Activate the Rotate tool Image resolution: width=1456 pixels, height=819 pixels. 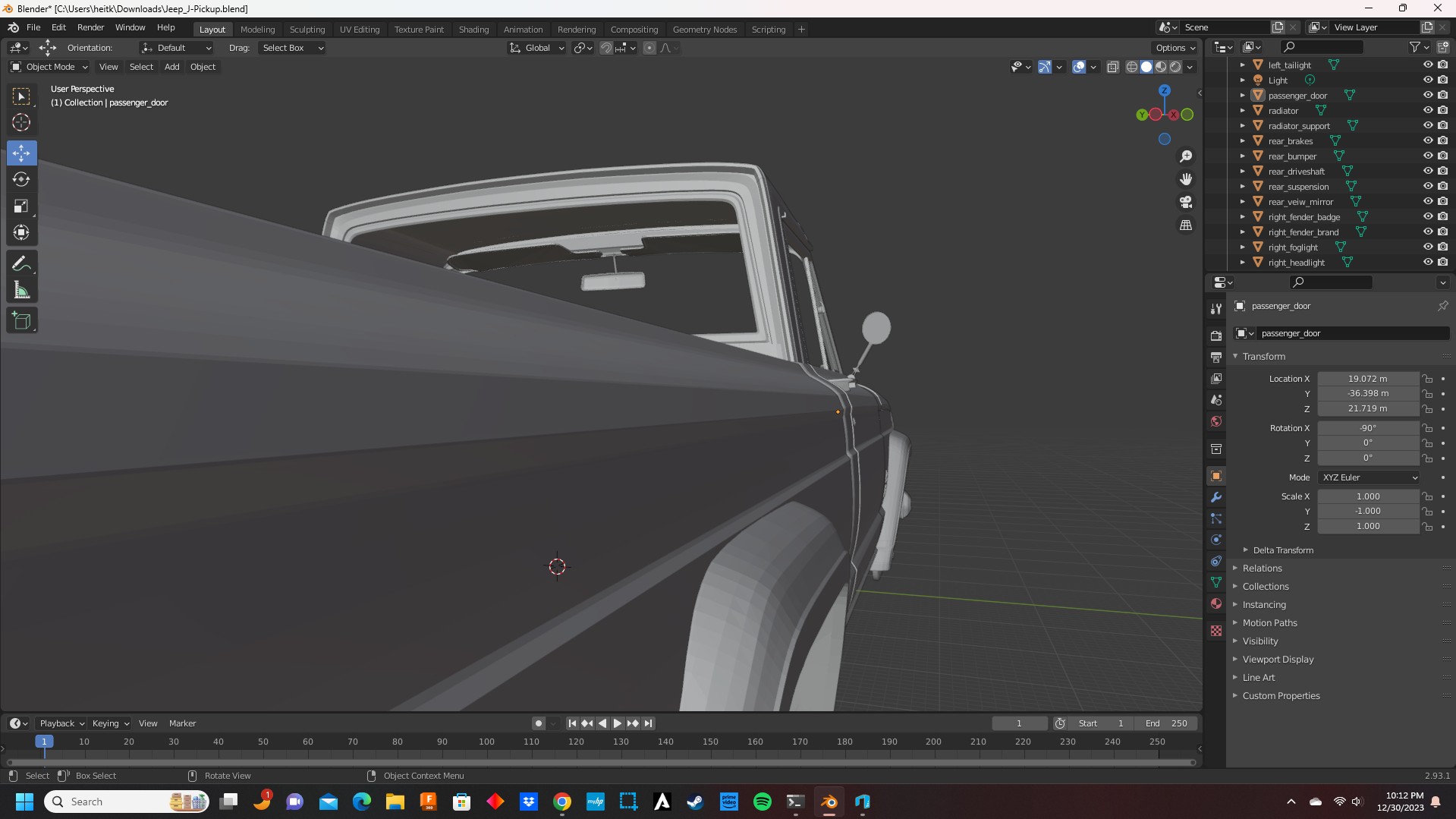pyautogui.click(x=21, y=179)
